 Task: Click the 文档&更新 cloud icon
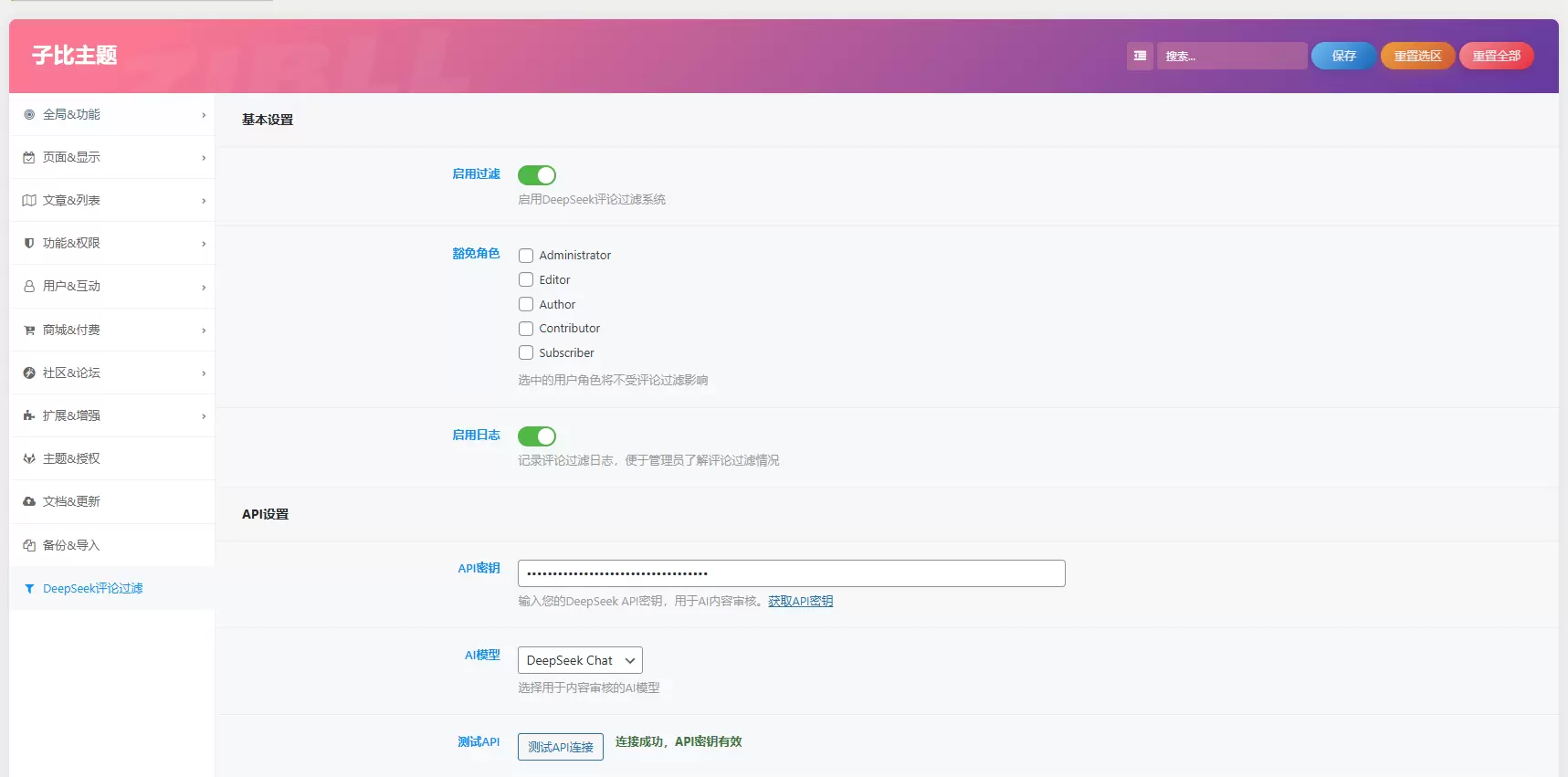[29, 502]
